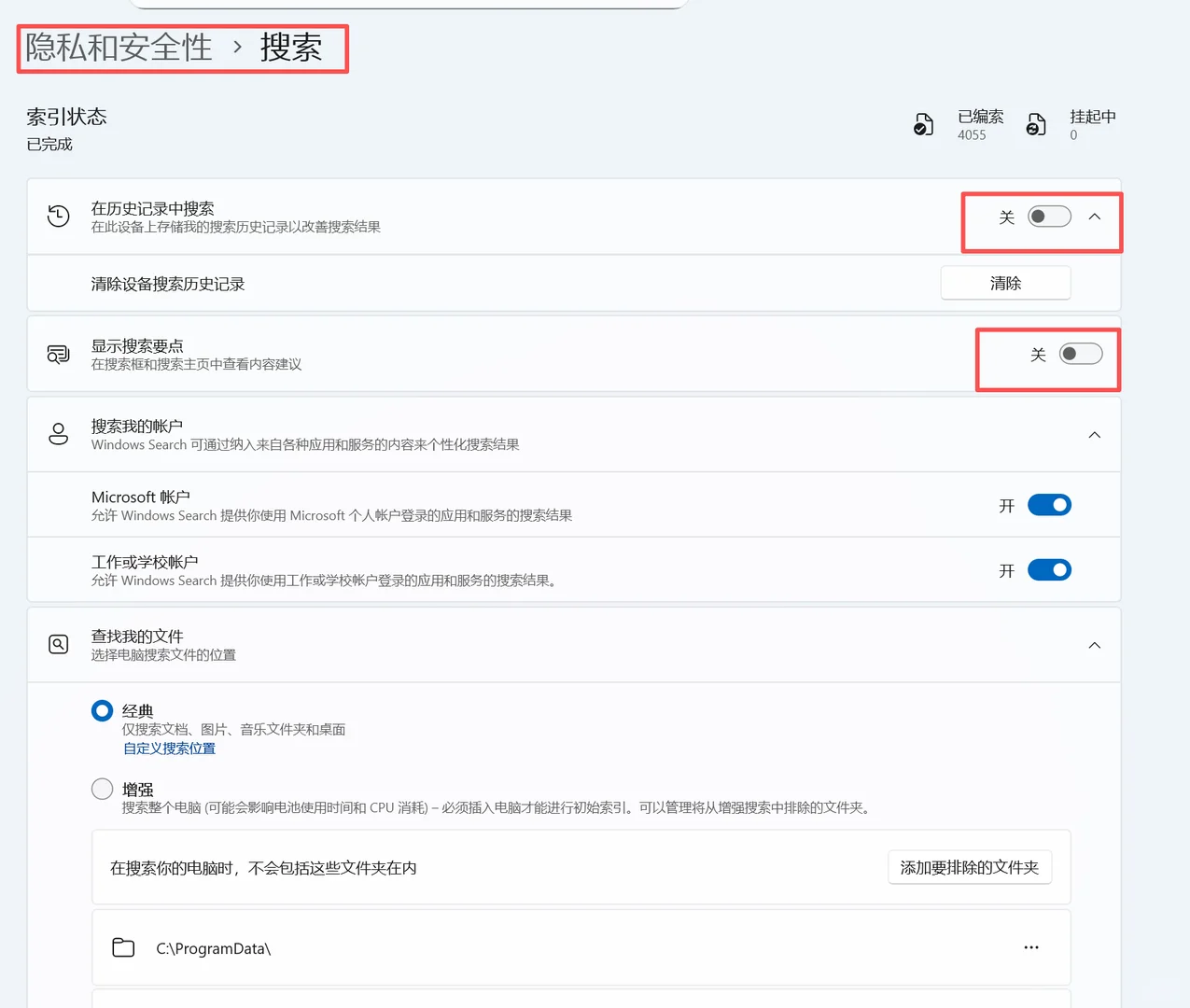Image resolution: width=1190 pixels, height=1008 pixels.
Task: Select the 增强 search mode radio button
Action: tap(102, 789)
